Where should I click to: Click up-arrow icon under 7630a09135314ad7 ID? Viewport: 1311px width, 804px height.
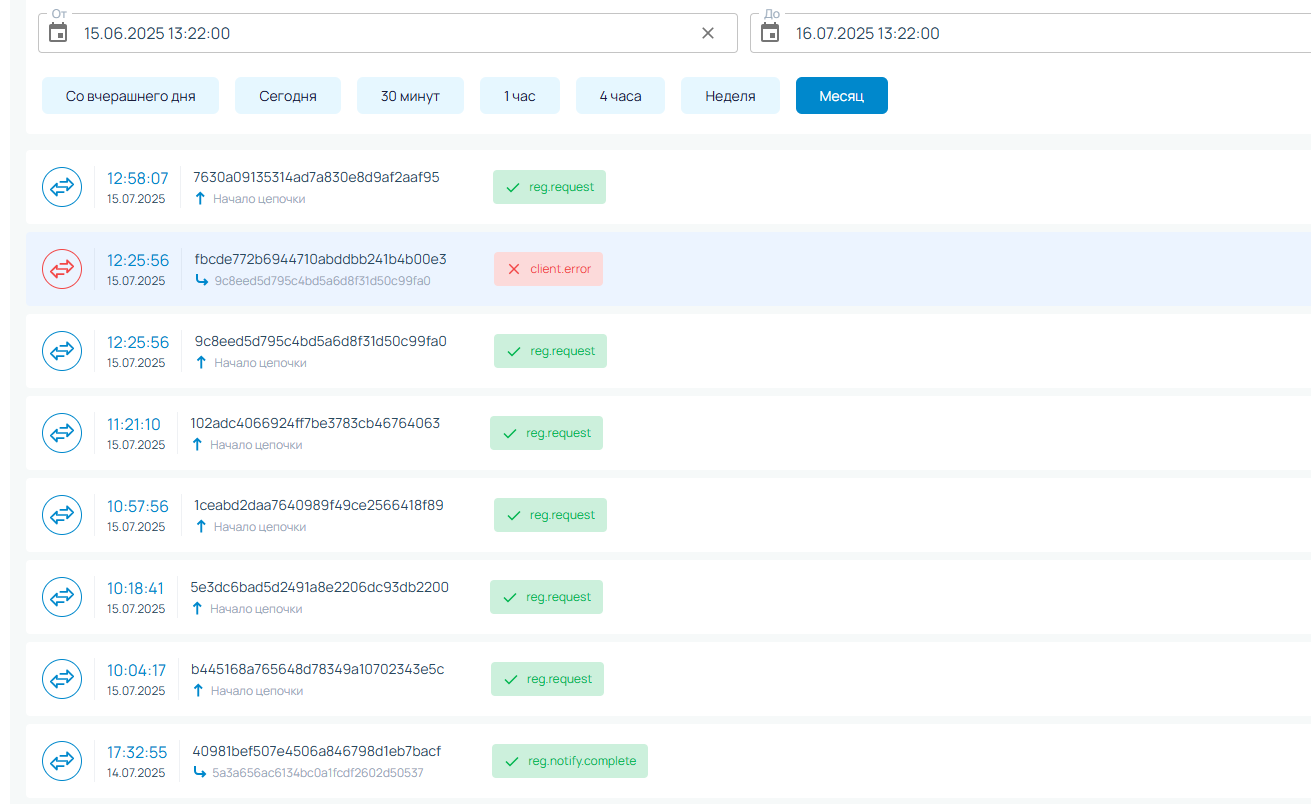pyautogui.click(x=200, y=199)
